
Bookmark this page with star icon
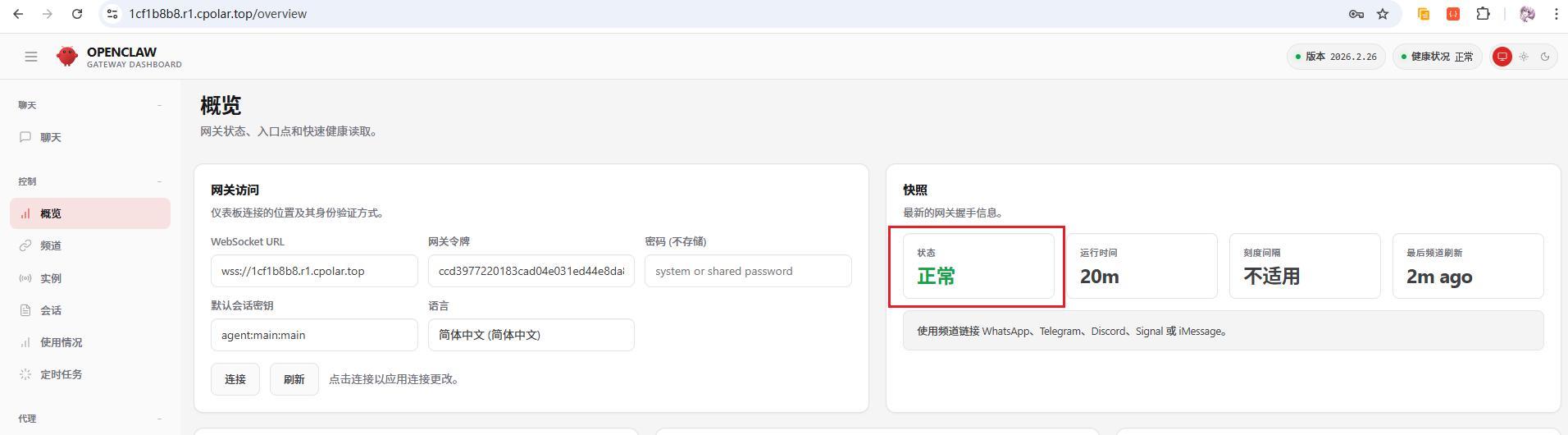tap(1383, 14)
